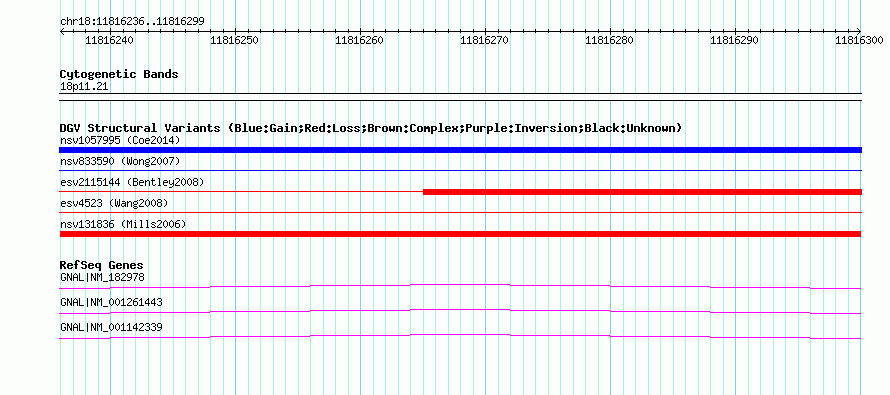Click ruler position 11816240
Image resolution: width=890 pixels, height=395 pixels.
point(110,40)
